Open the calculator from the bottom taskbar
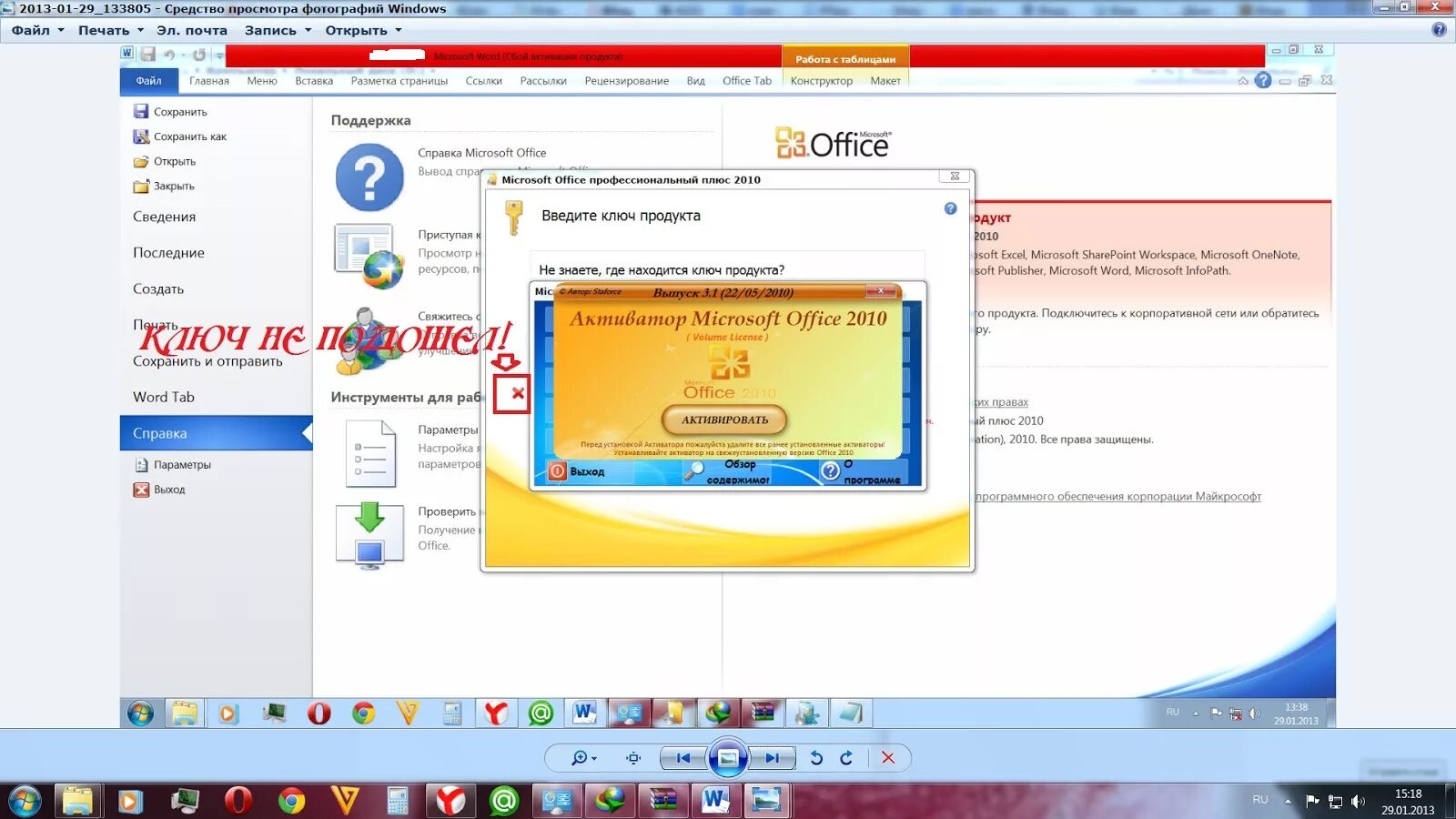1456x819 pixels. (x=398, y=801)
